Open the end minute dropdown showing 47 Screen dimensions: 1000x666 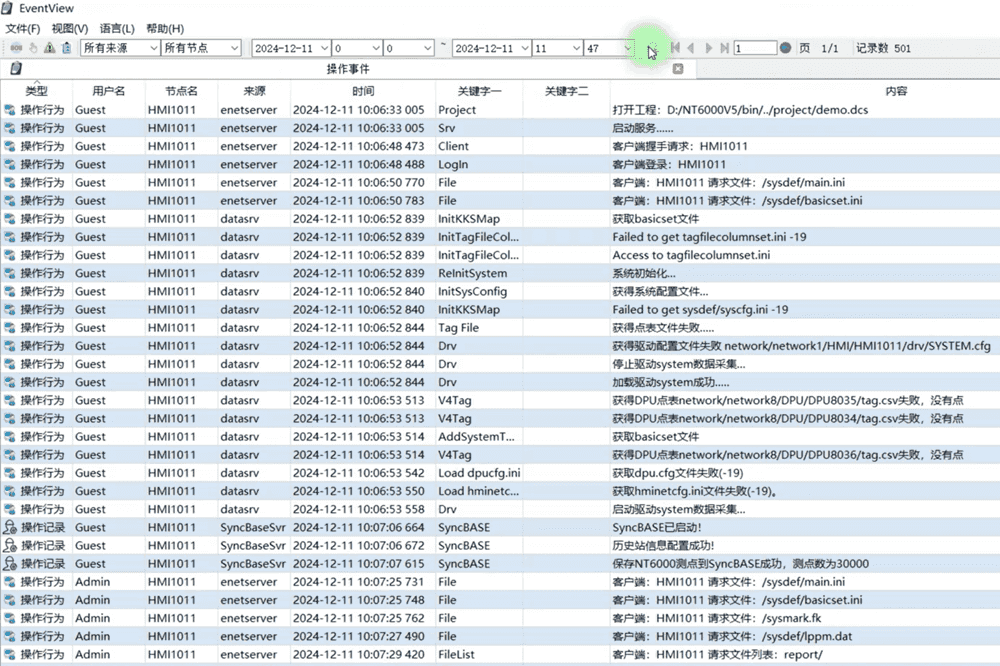point(628,48)
